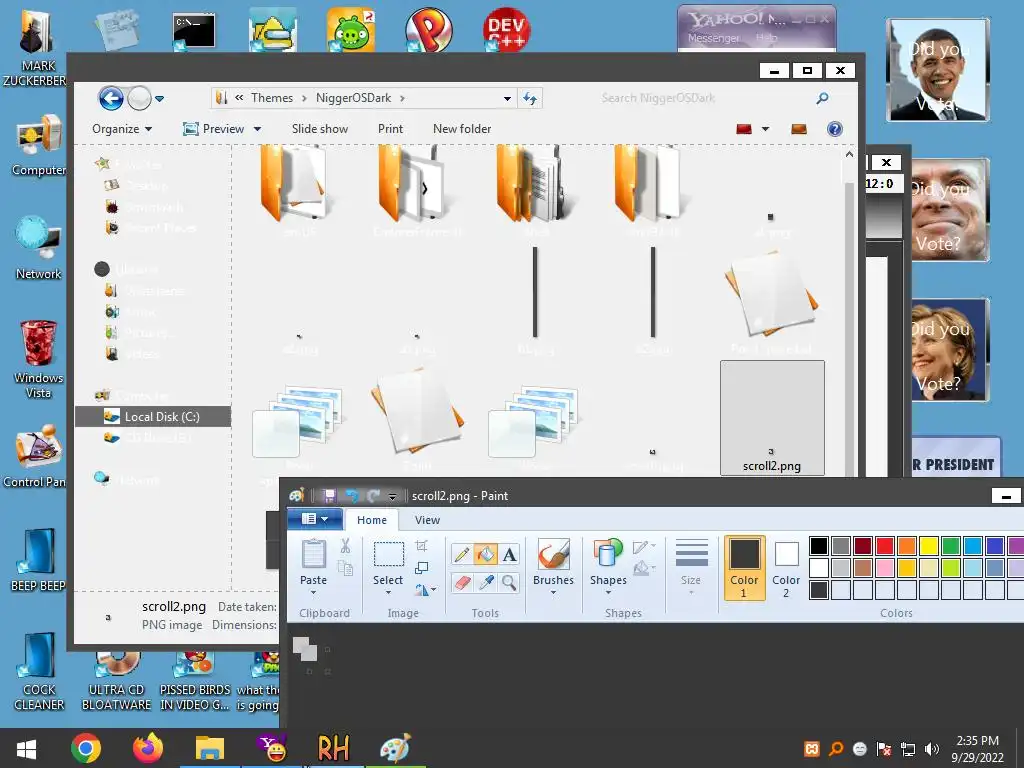Activate Color 2 in Paint

[x=786, y=568]
